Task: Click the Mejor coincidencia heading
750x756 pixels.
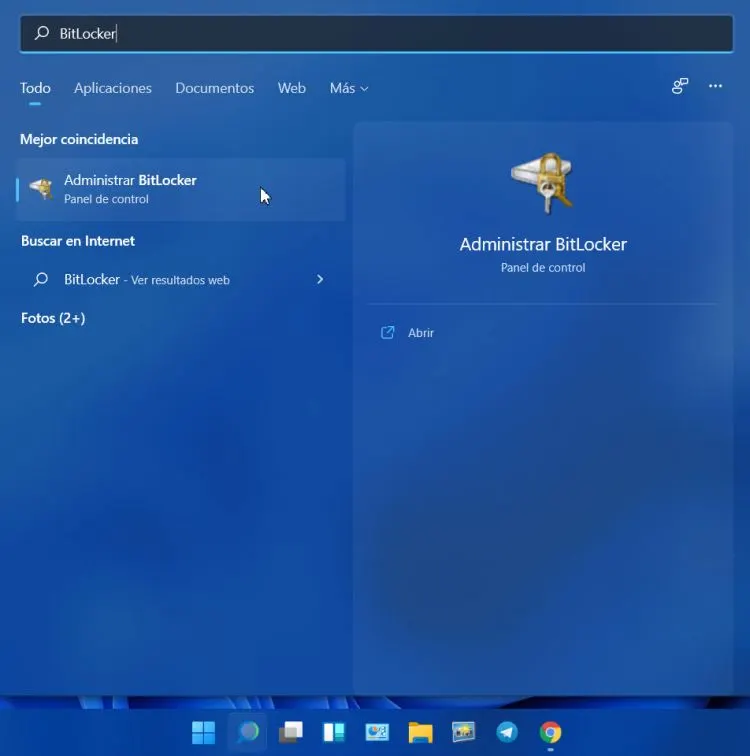Action: click(79, 139)
